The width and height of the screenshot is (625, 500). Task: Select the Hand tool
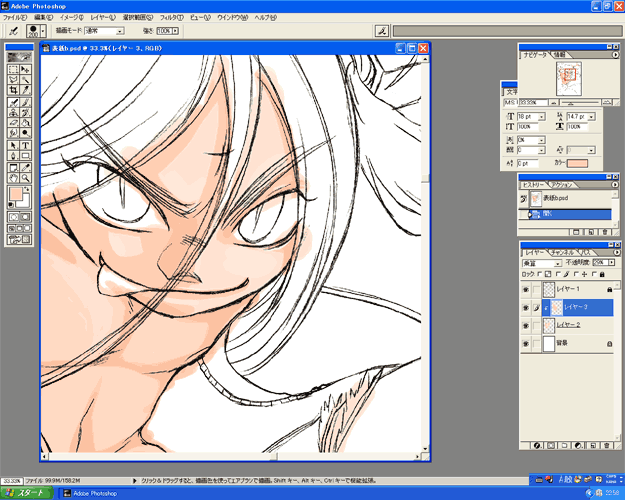13,178
